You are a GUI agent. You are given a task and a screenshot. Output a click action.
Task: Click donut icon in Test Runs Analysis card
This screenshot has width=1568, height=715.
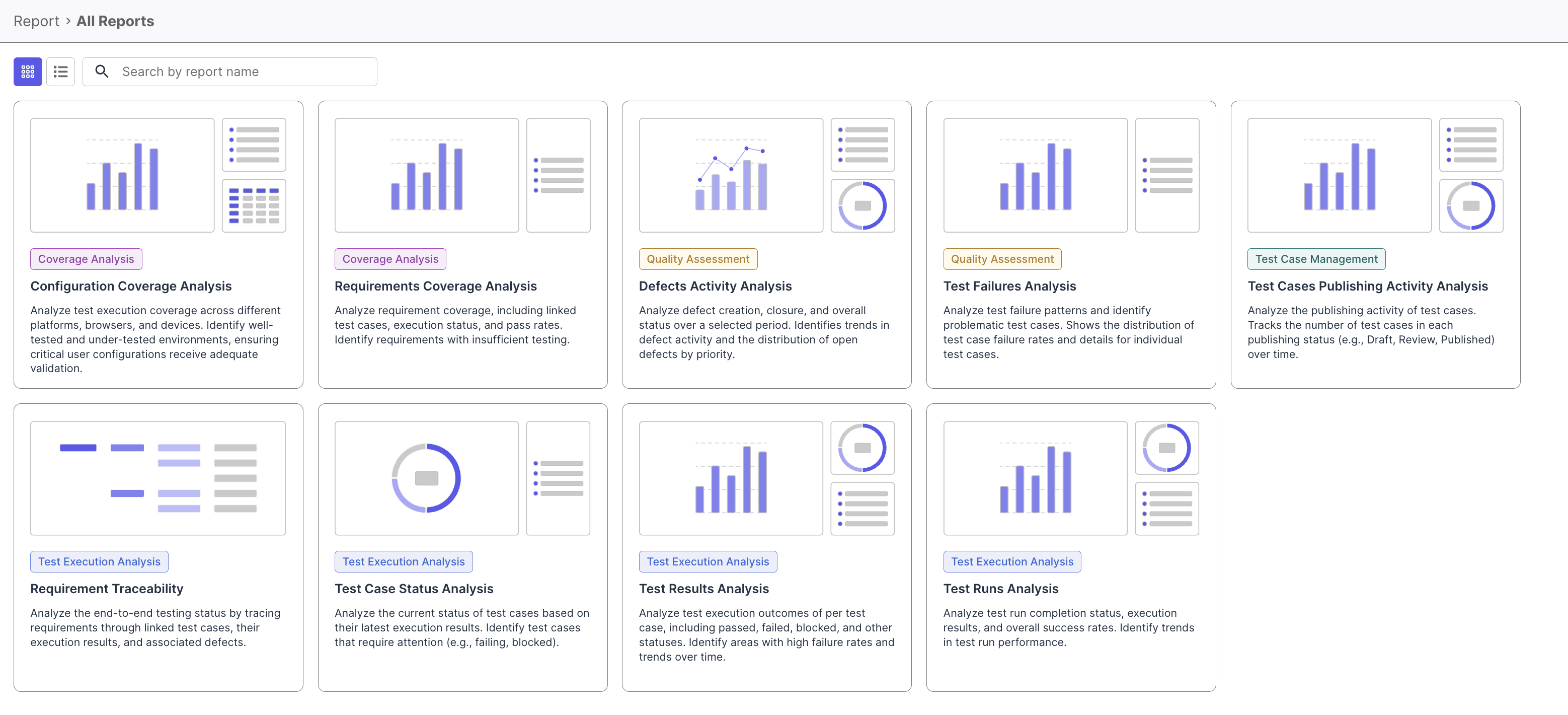point(1166,448)
